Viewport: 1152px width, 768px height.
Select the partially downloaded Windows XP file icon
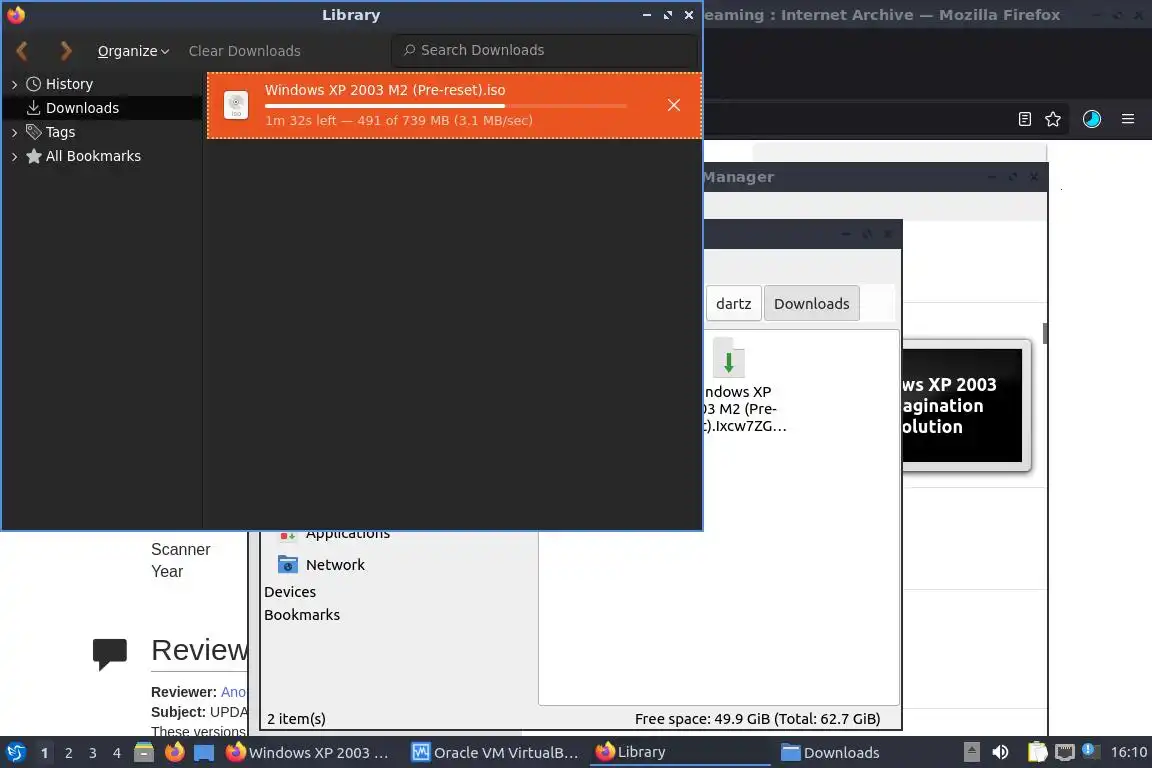pos(728,359)
